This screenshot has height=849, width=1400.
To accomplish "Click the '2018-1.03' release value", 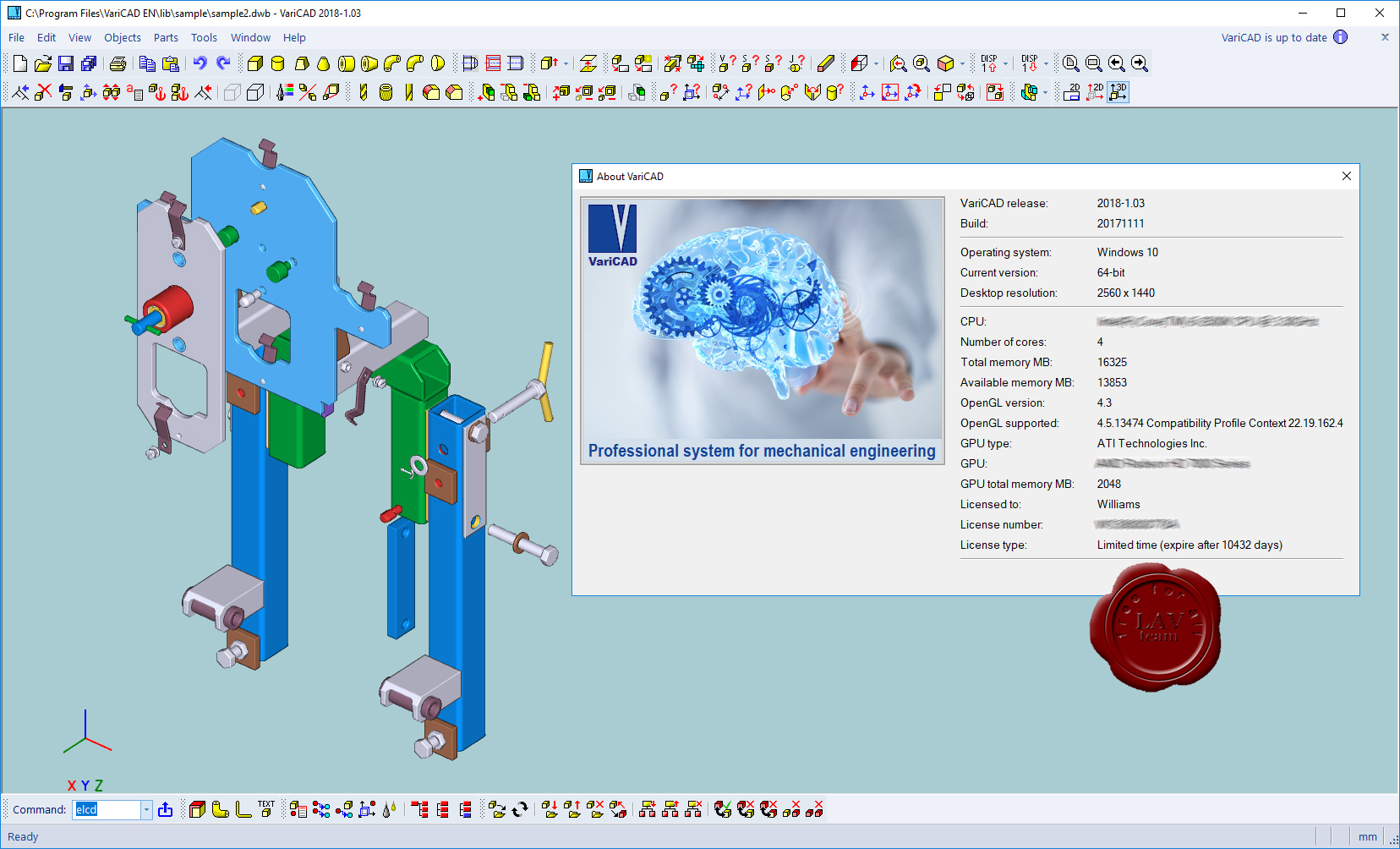I will pyautogui.click(x=1121, y=203).
